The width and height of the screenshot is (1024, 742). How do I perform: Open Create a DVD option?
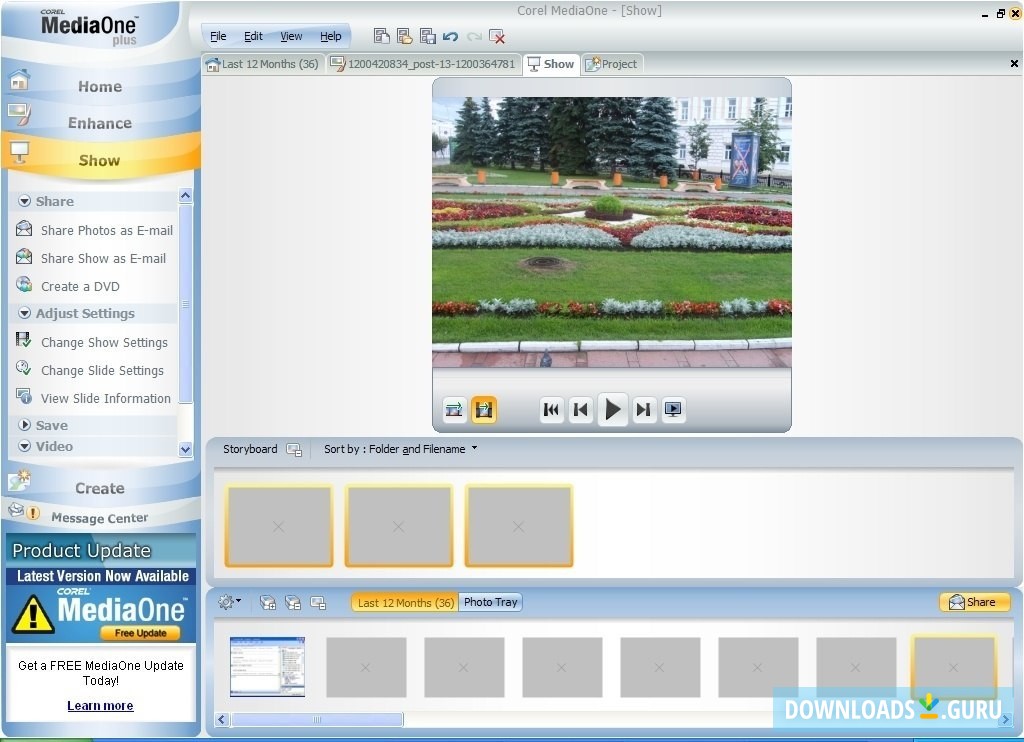[80, 286]
